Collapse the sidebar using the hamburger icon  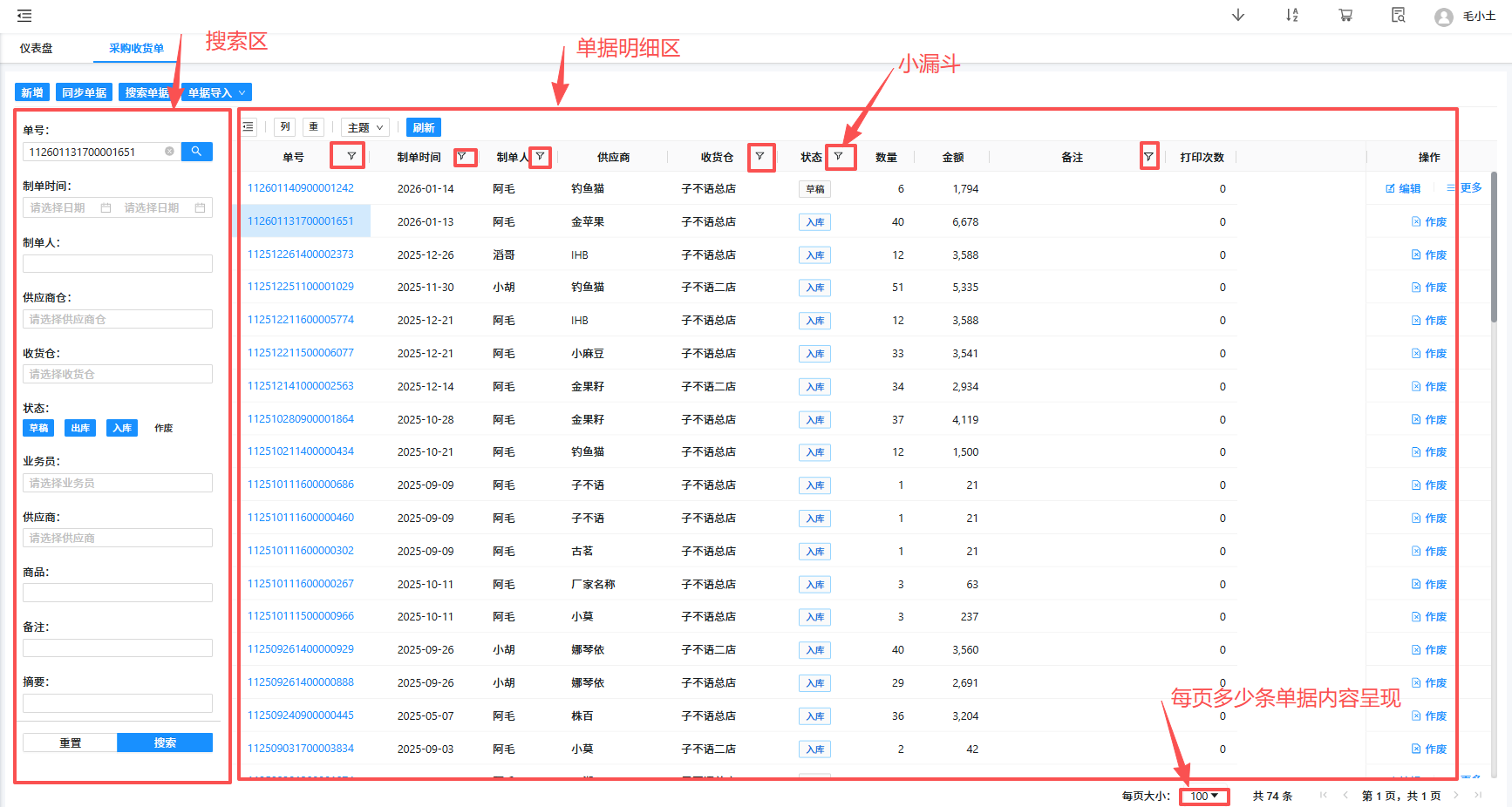click(x=24, y=14)
